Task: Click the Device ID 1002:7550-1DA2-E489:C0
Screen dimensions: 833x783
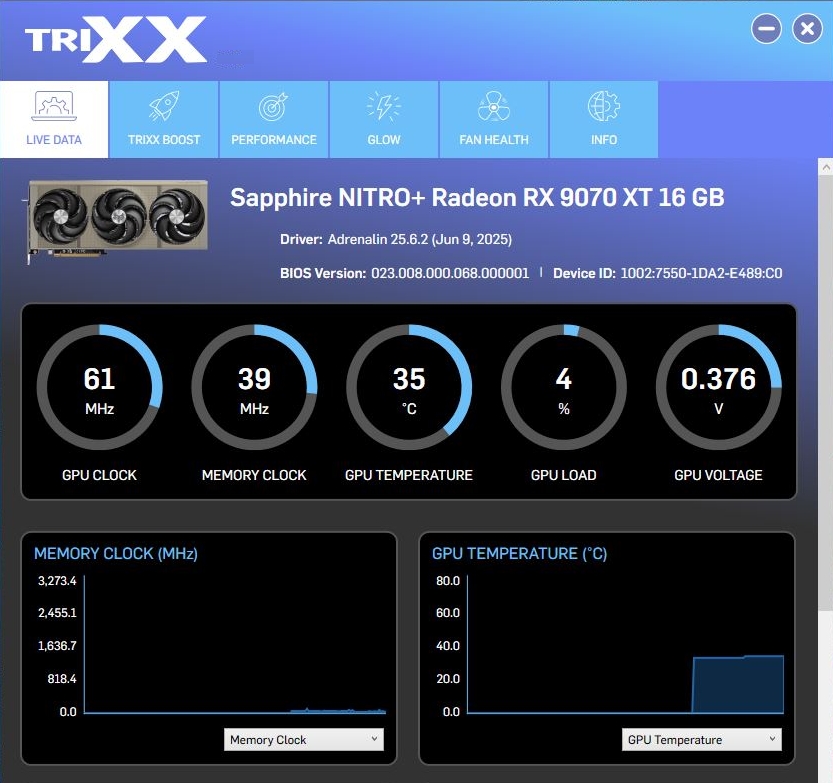Action: [x=701, y=273]
